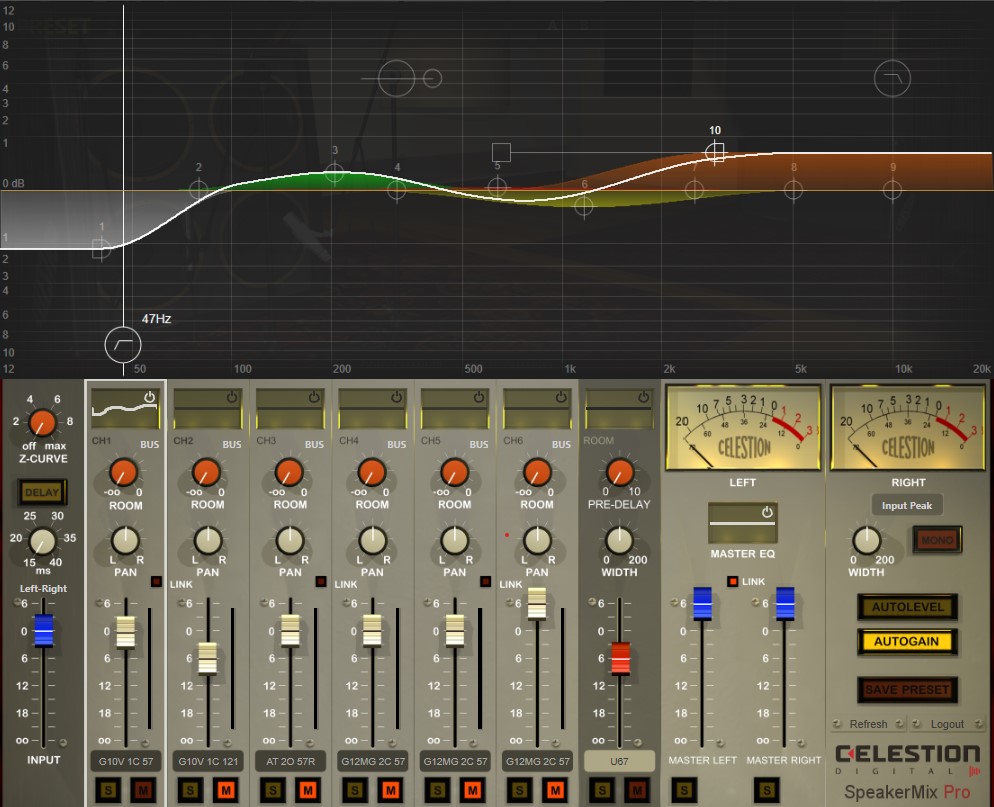Click the ROOM channel red fader handle
994x807 pixels.
point(621,658)
